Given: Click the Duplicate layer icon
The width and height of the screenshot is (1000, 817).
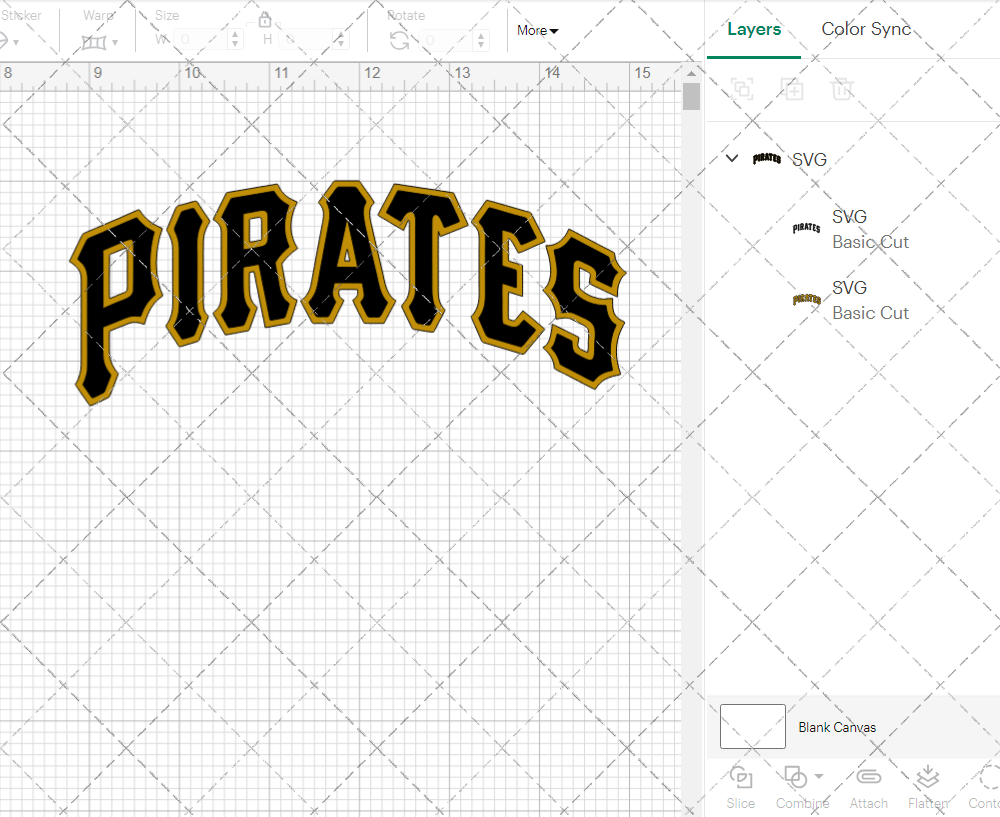Looking at the screenshot, I should click(x=792, y=89).
